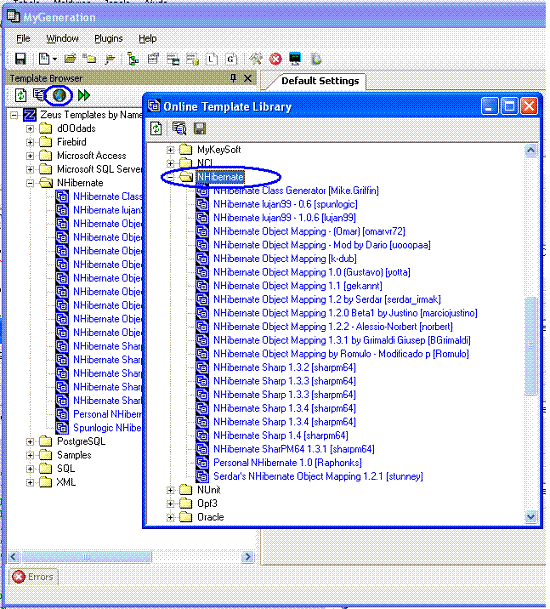
Task: Expand the XML folder
Action: [x=30, y=482]
